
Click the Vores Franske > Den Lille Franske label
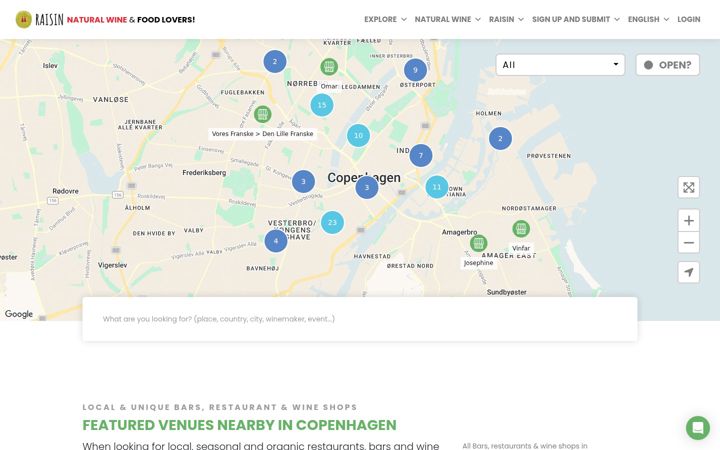[x=263, y=134]
